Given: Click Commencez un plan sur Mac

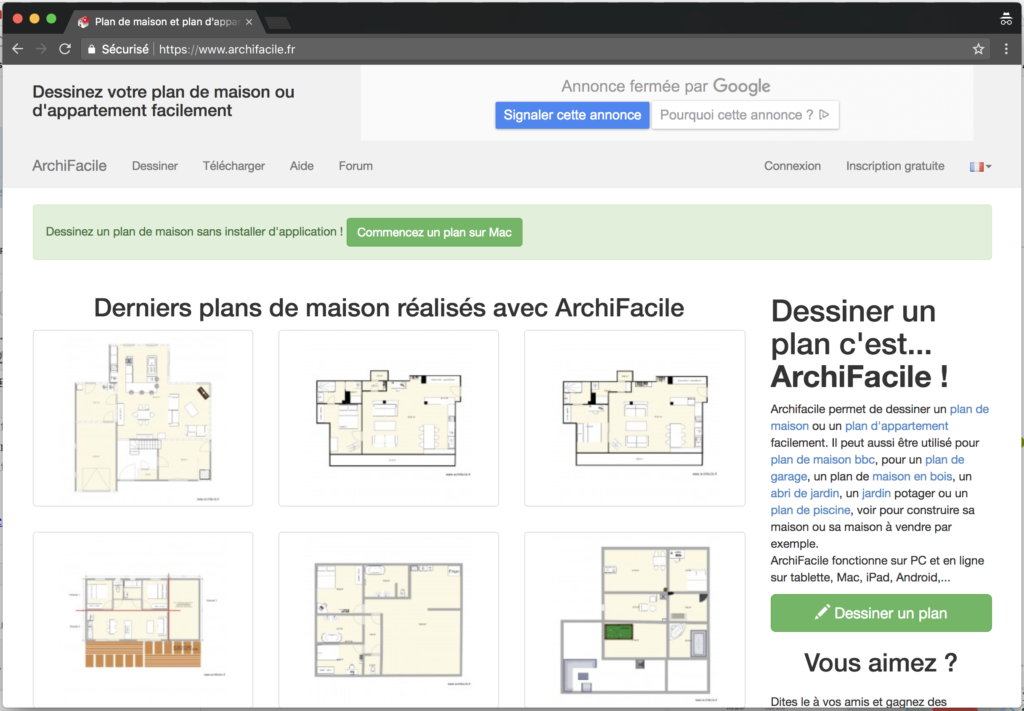Looking at the screenshot, I should (434, 232).
